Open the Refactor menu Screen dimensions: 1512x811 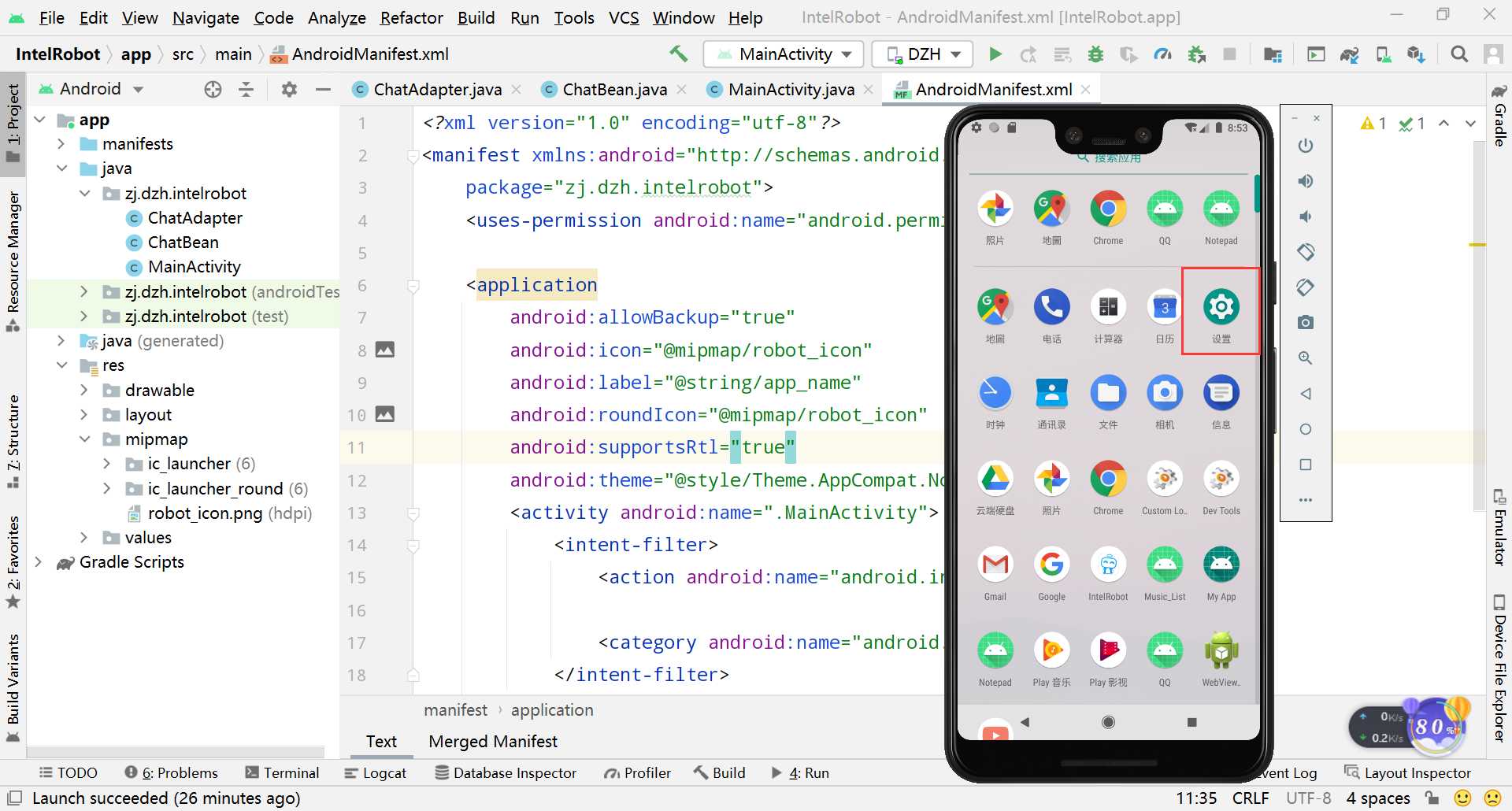click(x=411, y=17)
